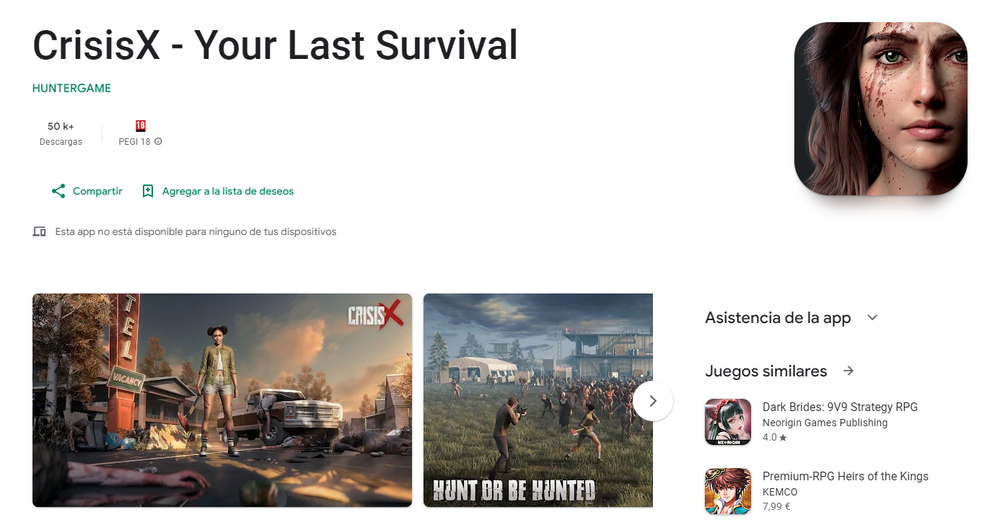Open Juegos similares with the arrow

tap(848, 371)
